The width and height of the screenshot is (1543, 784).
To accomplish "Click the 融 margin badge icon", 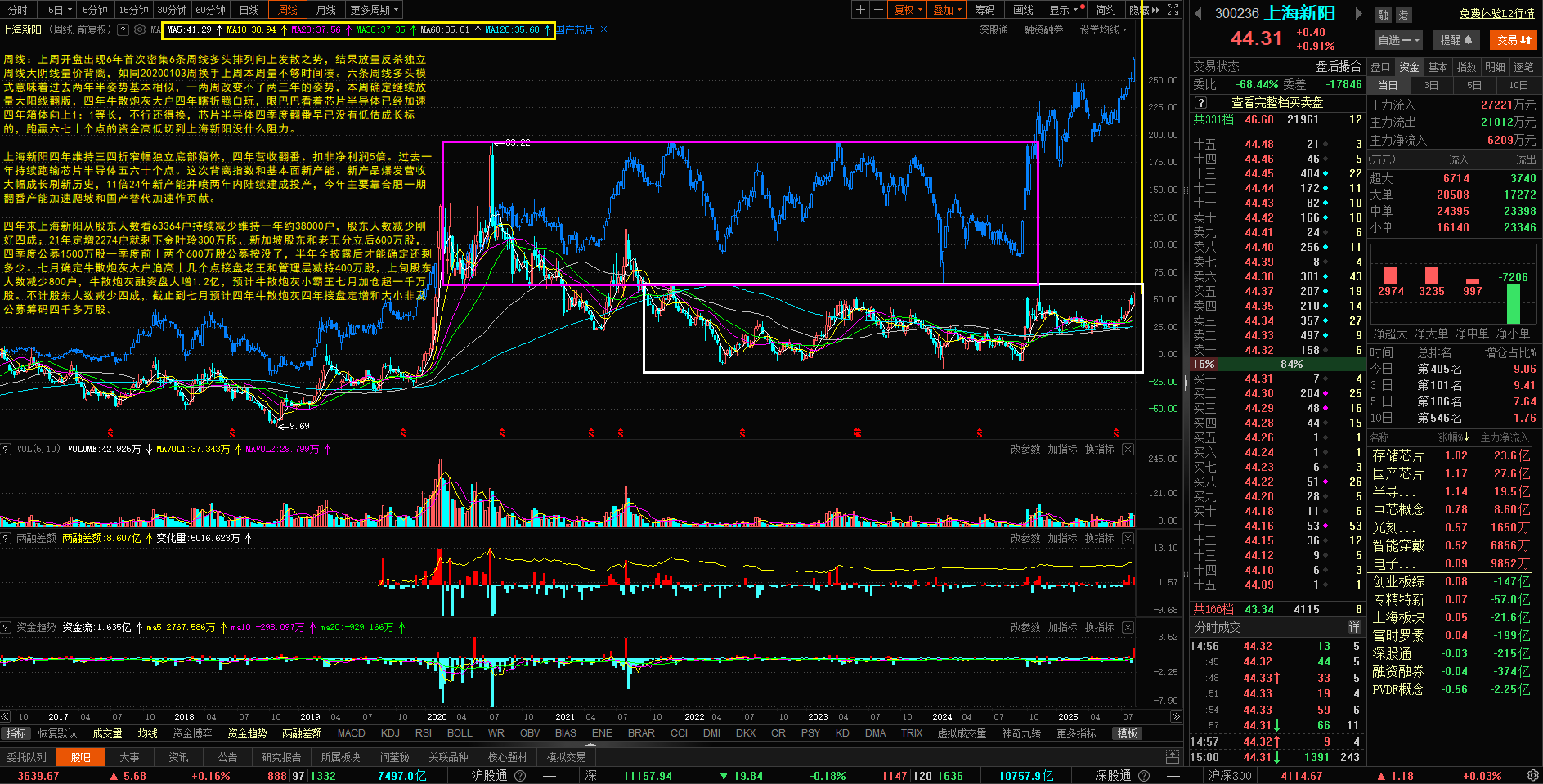I will (1383, 15).
